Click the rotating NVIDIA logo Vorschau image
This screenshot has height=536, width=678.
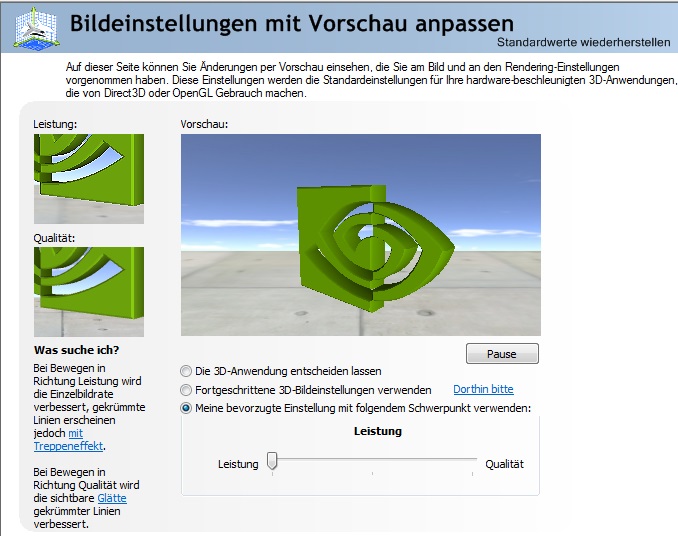[x=361, y=235]
